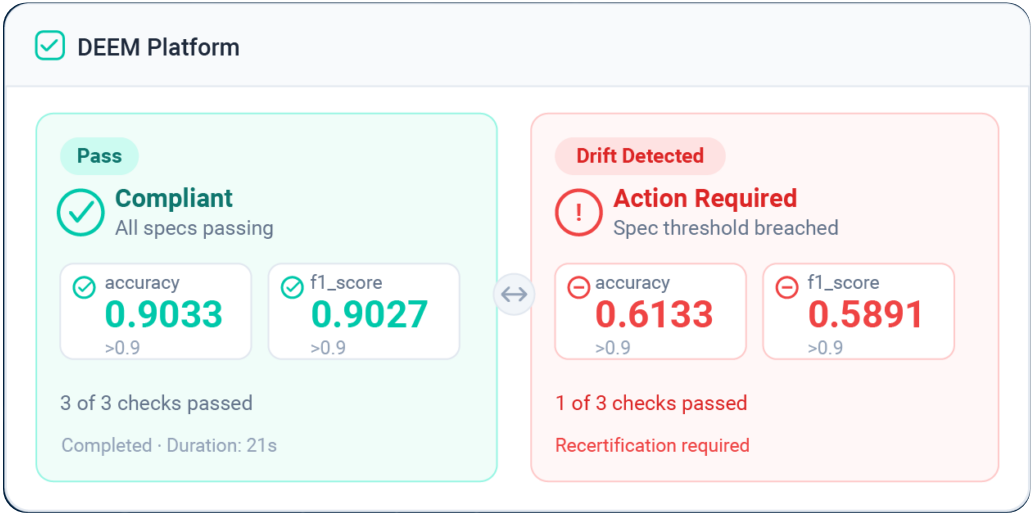Select the Drift Detected status badge
1034x516 pixels.
640,156
